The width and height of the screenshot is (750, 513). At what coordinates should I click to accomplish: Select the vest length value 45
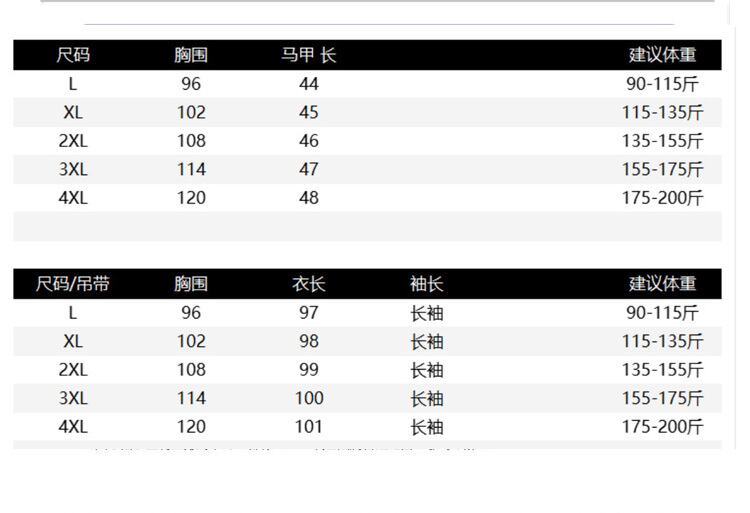coord(308,112)
